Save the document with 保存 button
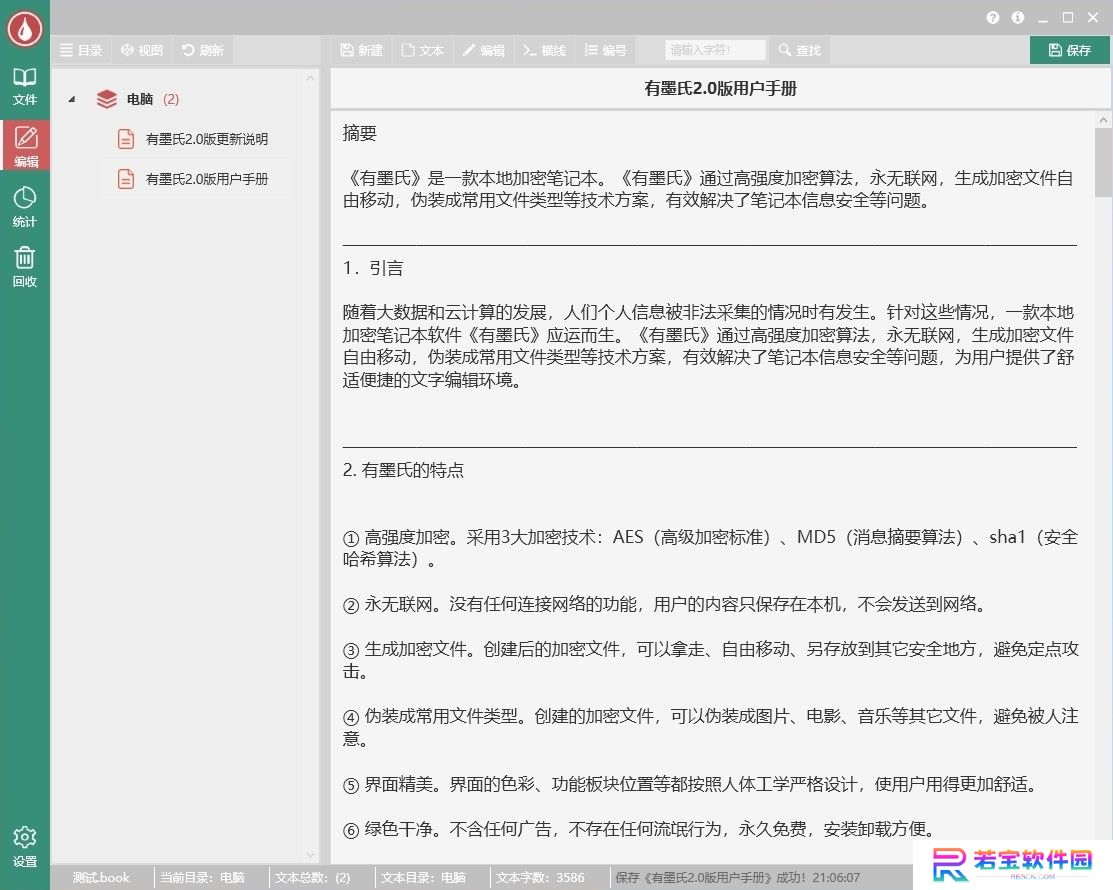This screenshot has width=1113, height=890. point(1070,50)
